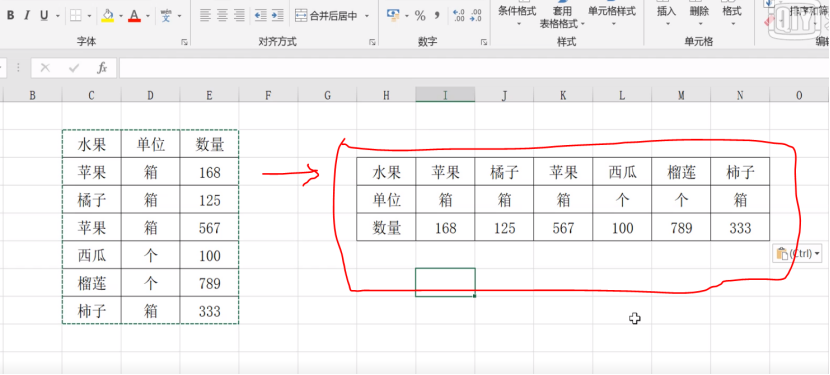Viewport: 830px width, 375px height.
Task: Click the fx insert function button
Action: 102,68
